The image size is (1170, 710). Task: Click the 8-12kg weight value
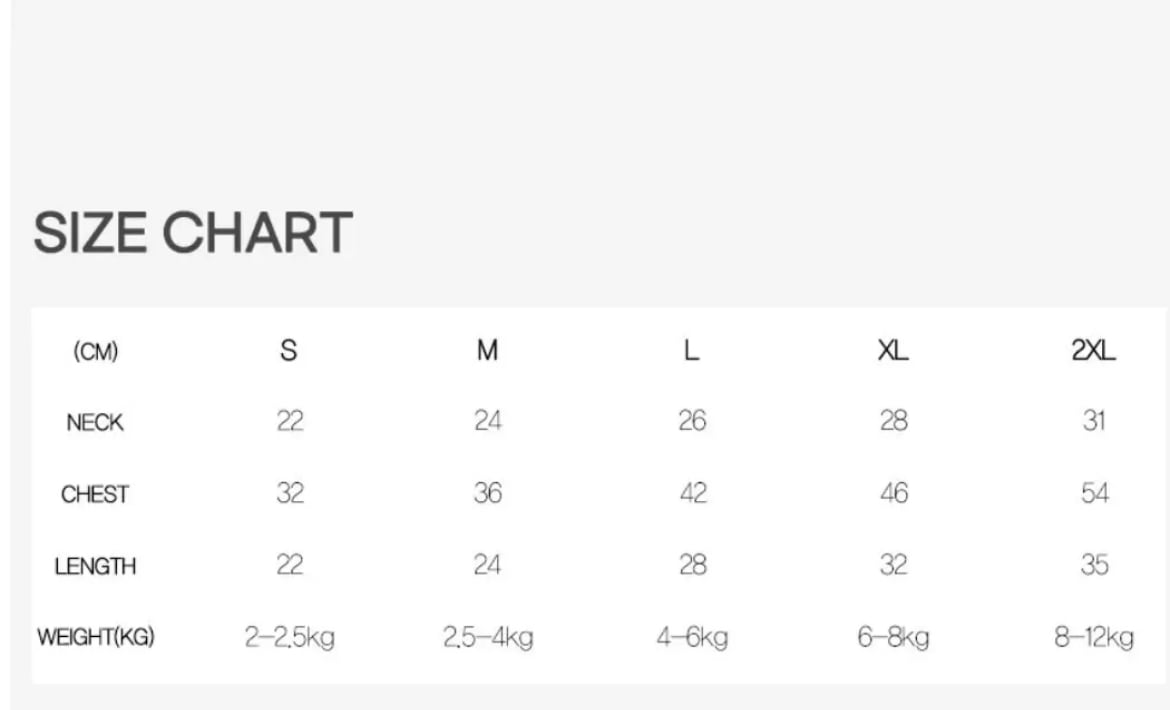point(1094,638)
